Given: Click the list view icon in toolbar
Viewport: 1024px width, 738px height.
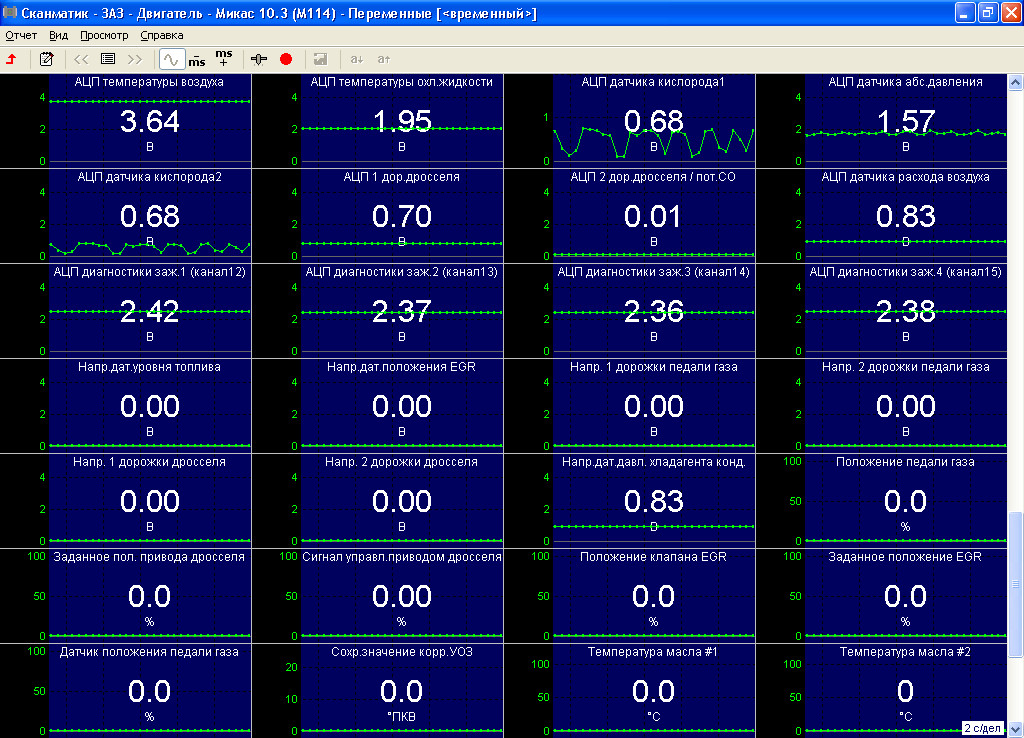Looking at the screenshot, I should (x=108, y=59).
